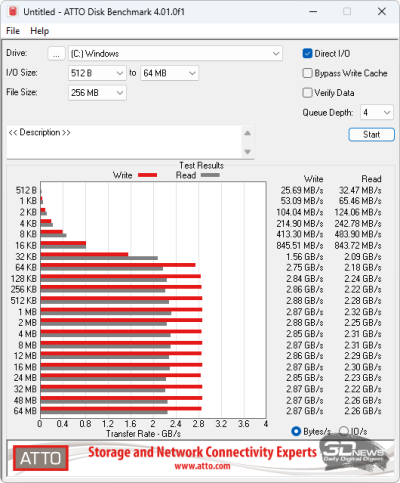The image size is (400, 483).
Task: Close the ATTO Disk Benchmark window
Action: pos(382,12)
